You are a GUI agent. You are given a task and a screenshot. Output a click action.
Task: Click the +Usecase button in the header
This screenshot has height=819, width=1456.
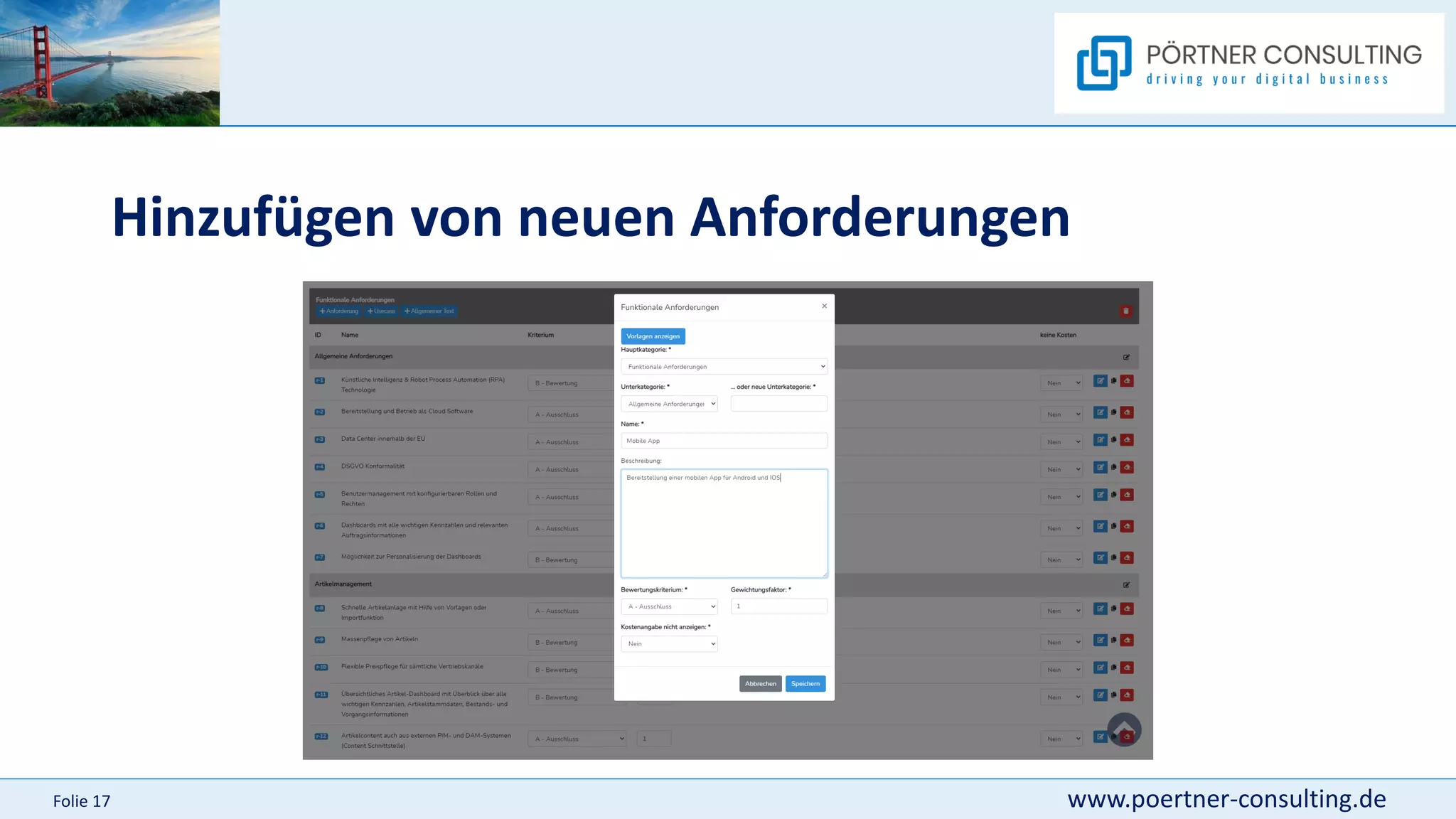click(x=381, y=311)
